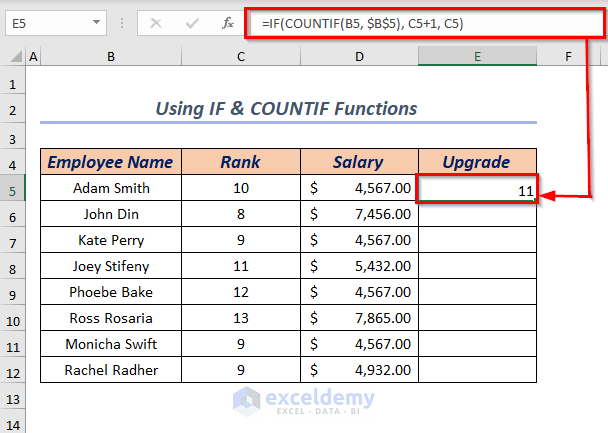Viewport: 608px width, 433px height.
Task: Select cell containing 'Ross Rosaria'
Action: click(x=111, y=318)
